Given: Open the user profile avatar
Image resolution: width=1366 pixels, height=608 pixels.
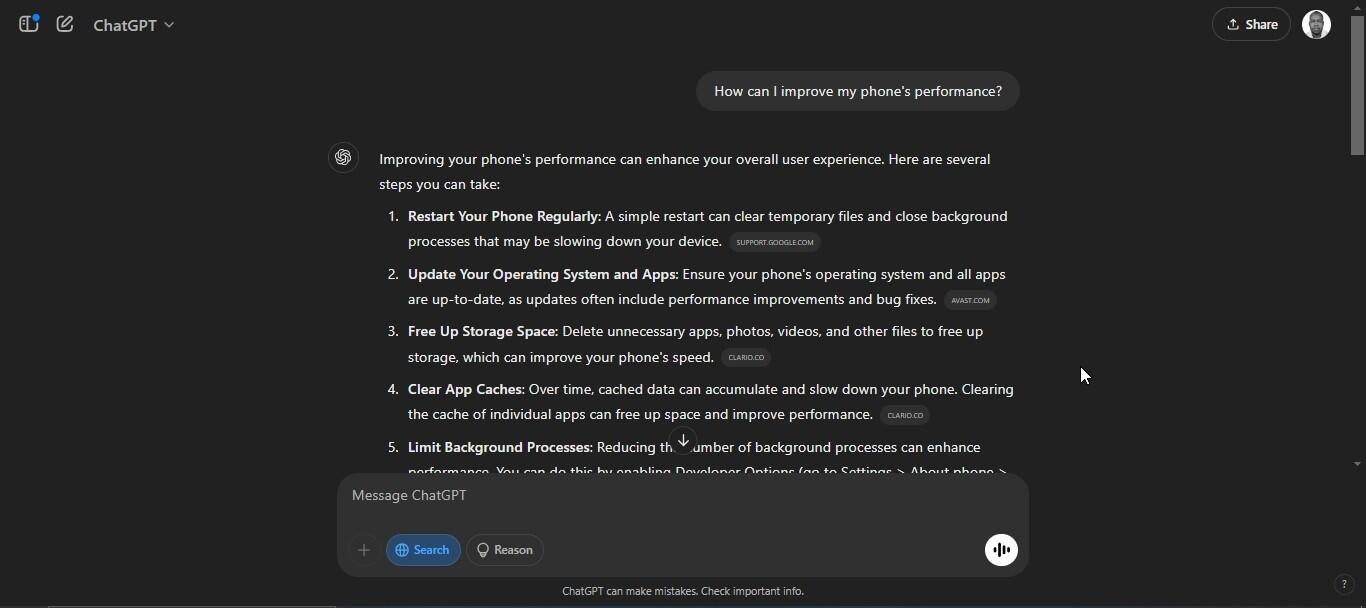Looking at the screenshot, I should pos(1316,24).
